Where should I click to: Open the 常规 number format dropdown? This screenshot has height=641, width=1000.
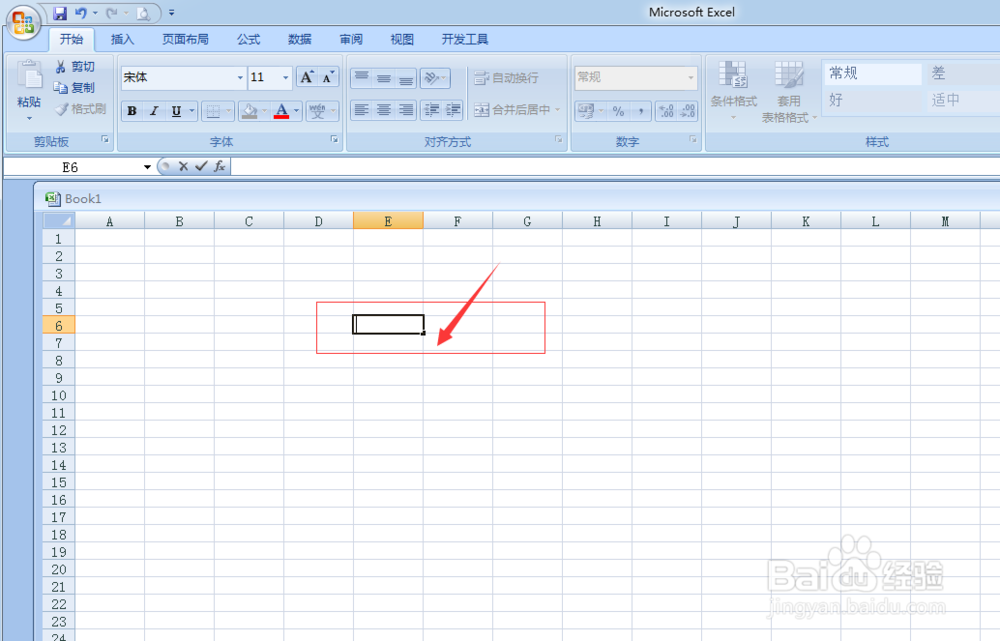click(691, 78)
